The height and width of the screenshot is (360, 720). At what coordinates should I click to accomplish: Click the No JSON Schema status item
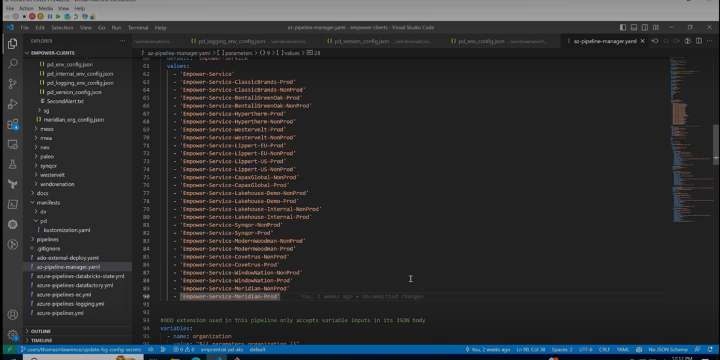coord(668,349)
